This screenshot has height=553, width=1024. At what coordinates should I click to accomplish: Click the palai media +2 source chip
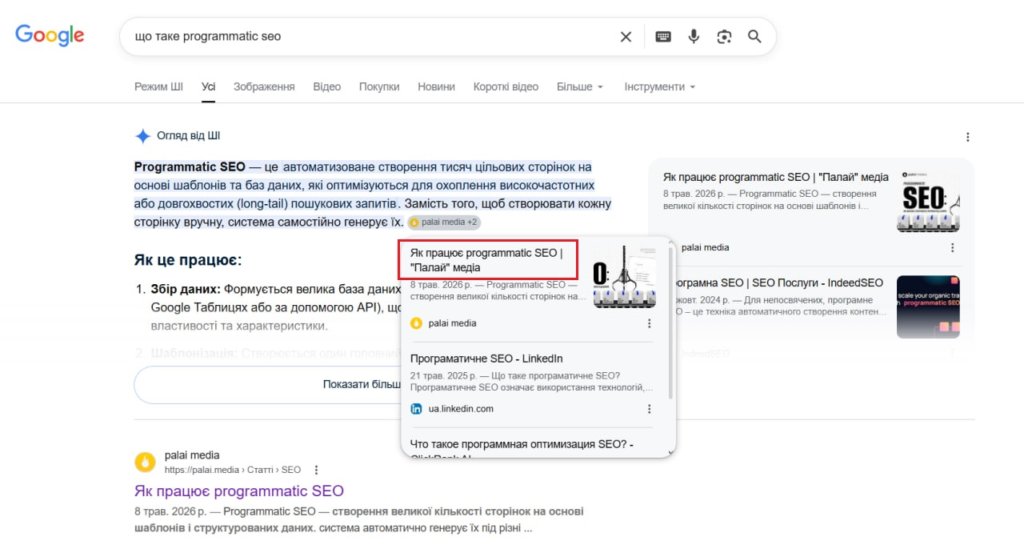pyautogui.click(x=444, y=222)
